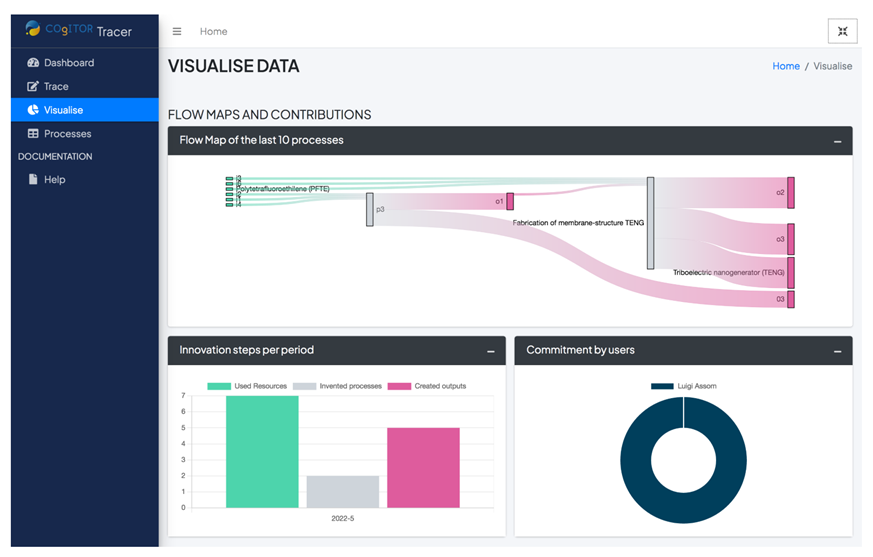873x557 pixels.
Task: Click the pink Created outputs bar
Action: click(424, 468)
